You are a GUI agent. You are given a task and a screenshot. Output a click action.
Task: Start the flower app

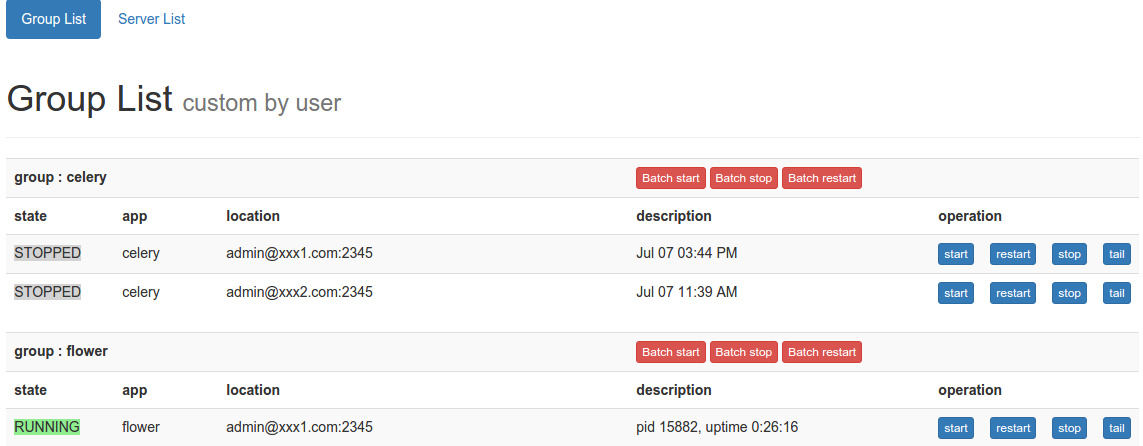956,428
